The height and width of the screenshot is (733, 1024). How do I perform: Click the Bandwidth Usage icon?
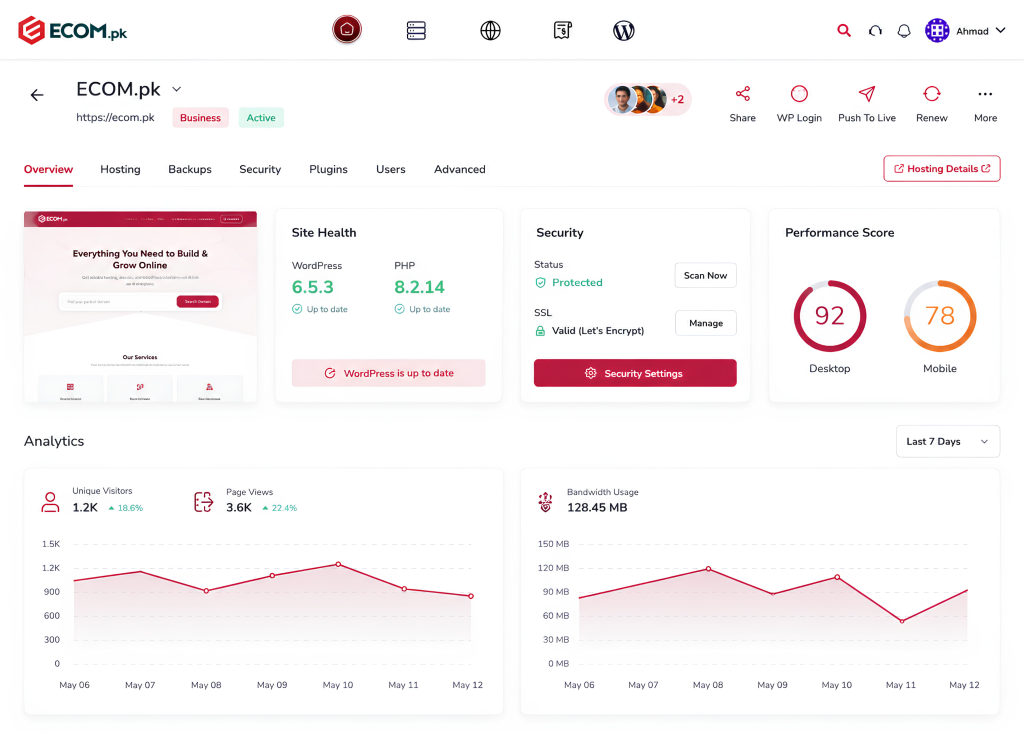(x=545, y=502)
